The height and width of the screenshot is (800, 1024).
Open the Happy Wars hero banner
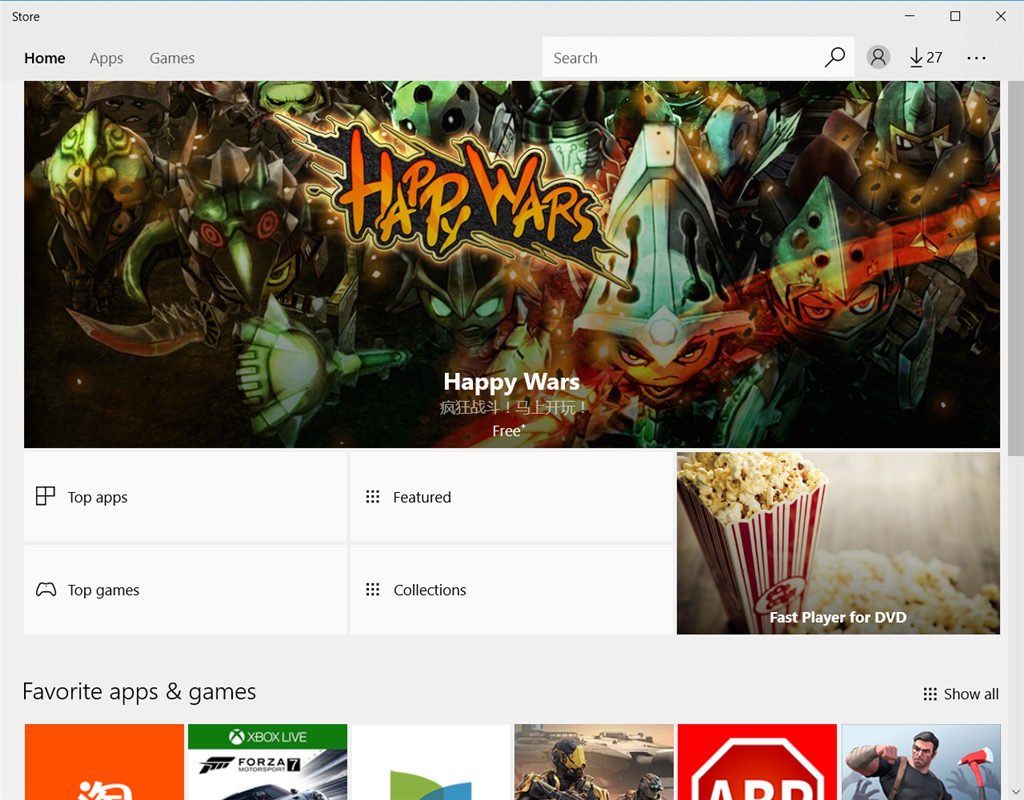click(x=511, y=264)
